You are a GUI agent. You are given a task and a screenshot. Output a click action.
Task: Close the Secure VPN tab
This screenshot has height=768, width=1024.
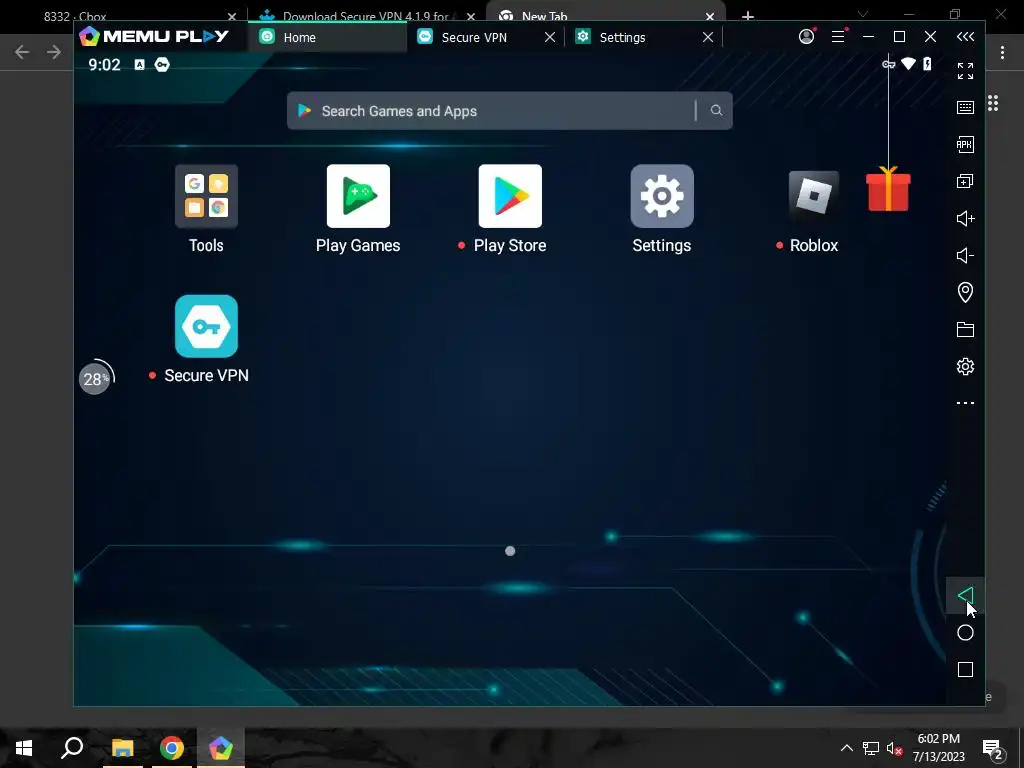click(550, 37)
